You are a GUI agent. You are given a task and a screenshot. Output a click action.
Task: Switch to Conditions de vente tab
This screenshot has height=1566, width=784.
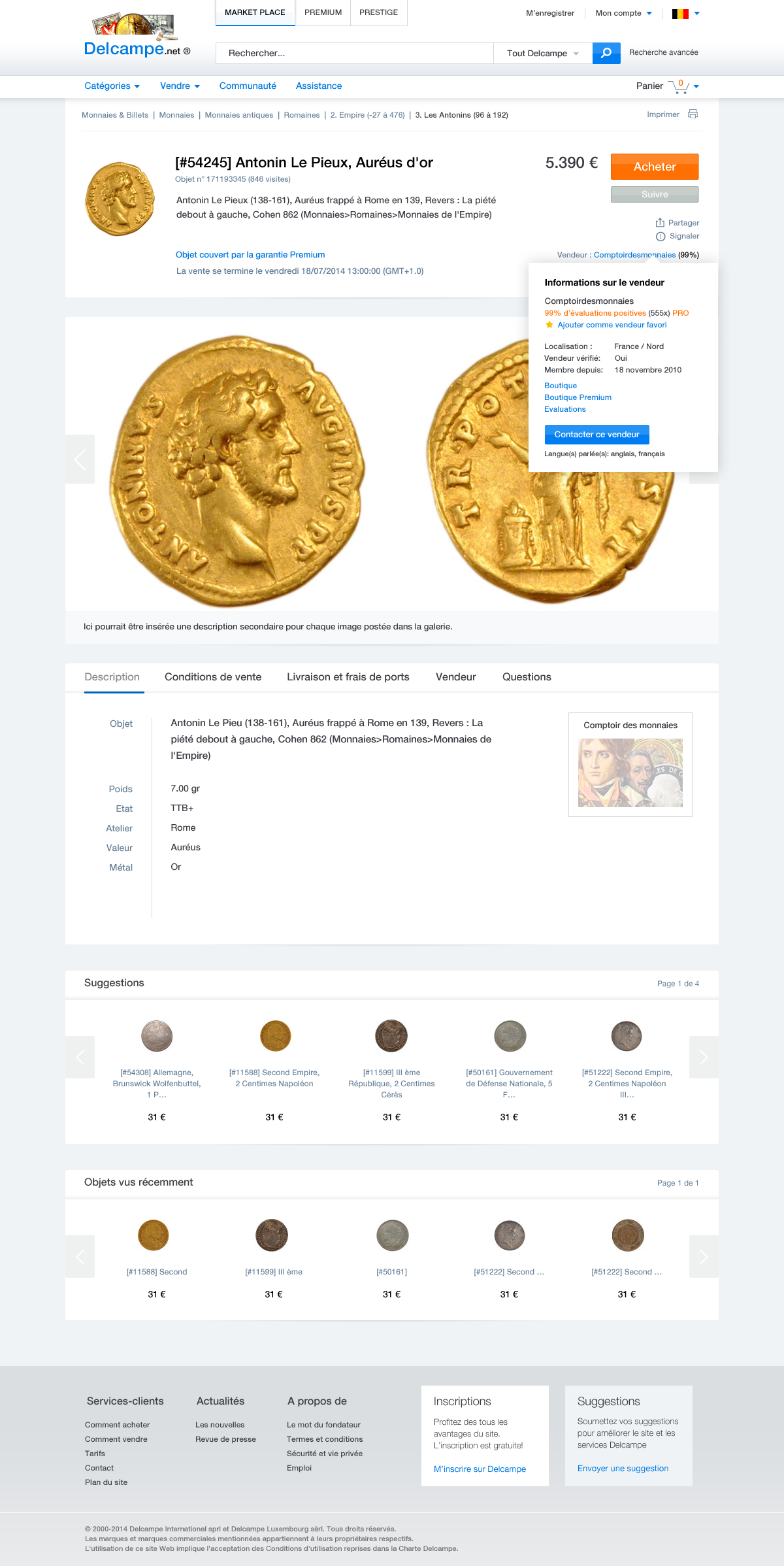[213, 677]
